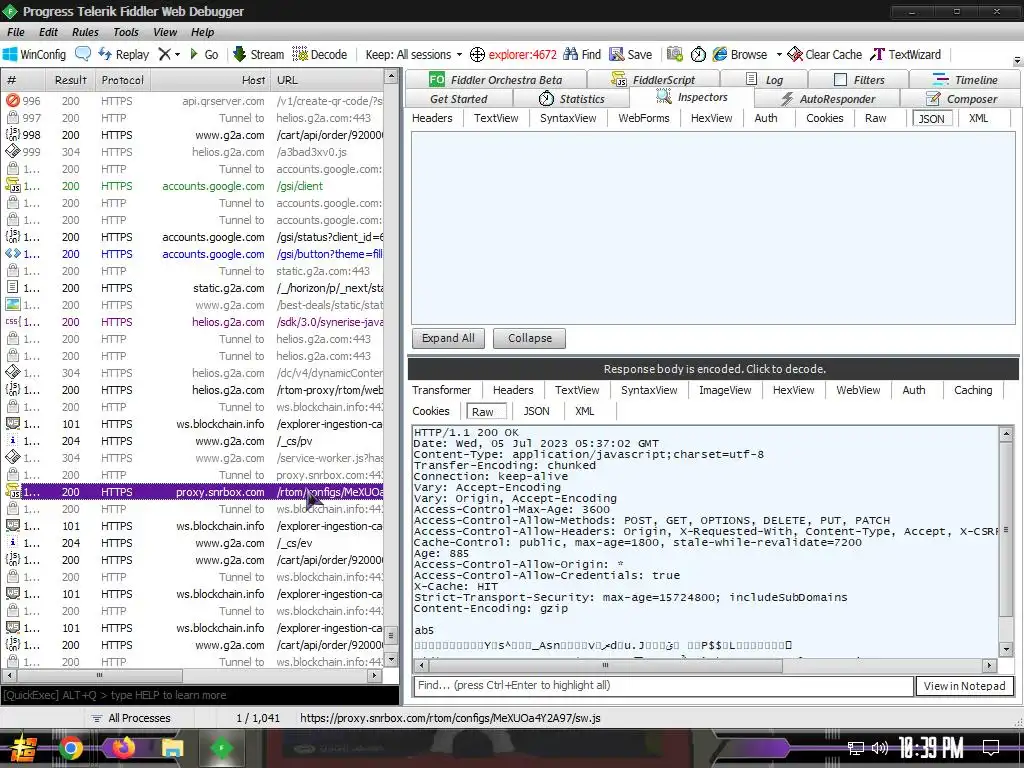Viewport: 1024px width, 768px height.
Task: Click the WinConfig toolbar icon
Action: point(34,54)
